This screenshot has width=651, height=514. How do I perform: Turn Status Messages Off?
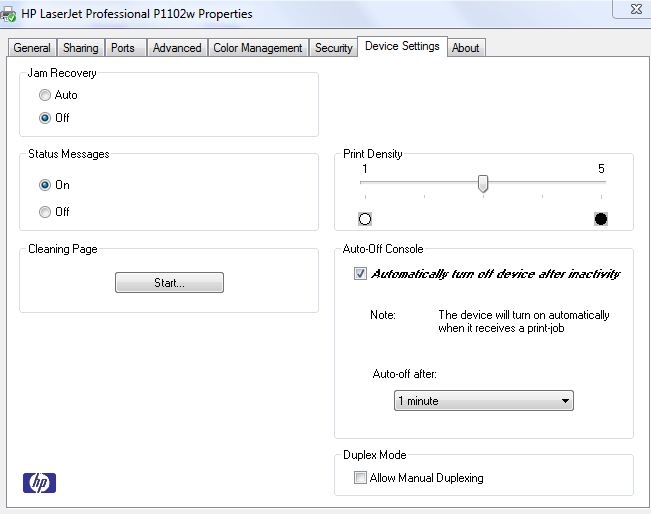tap(45, 212)
